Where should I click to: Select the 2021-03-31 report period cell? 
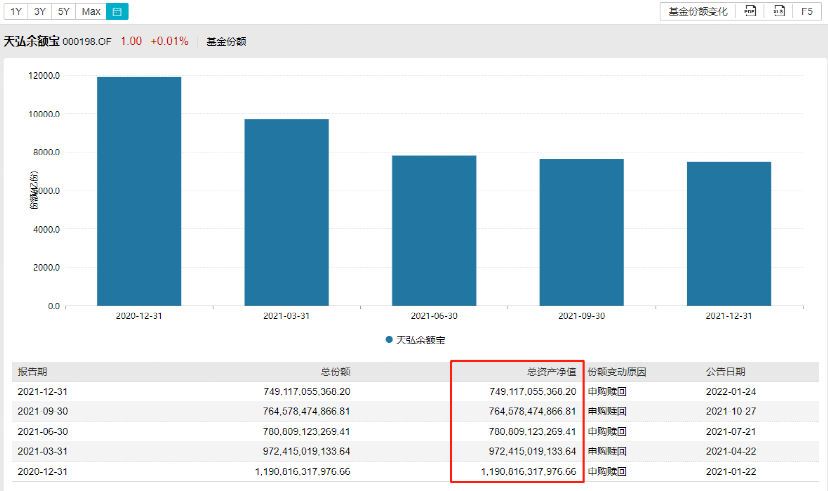click(42, 451)
